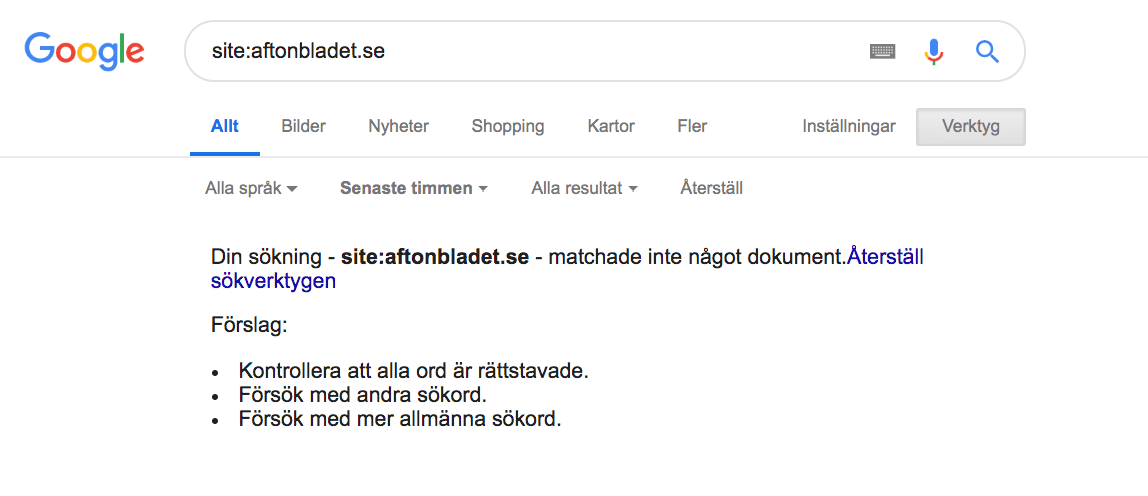This screenshot has height=496, width=1148.
Task: Select the Allt tab
Action: pyautogui.click(x=225, y=126)
